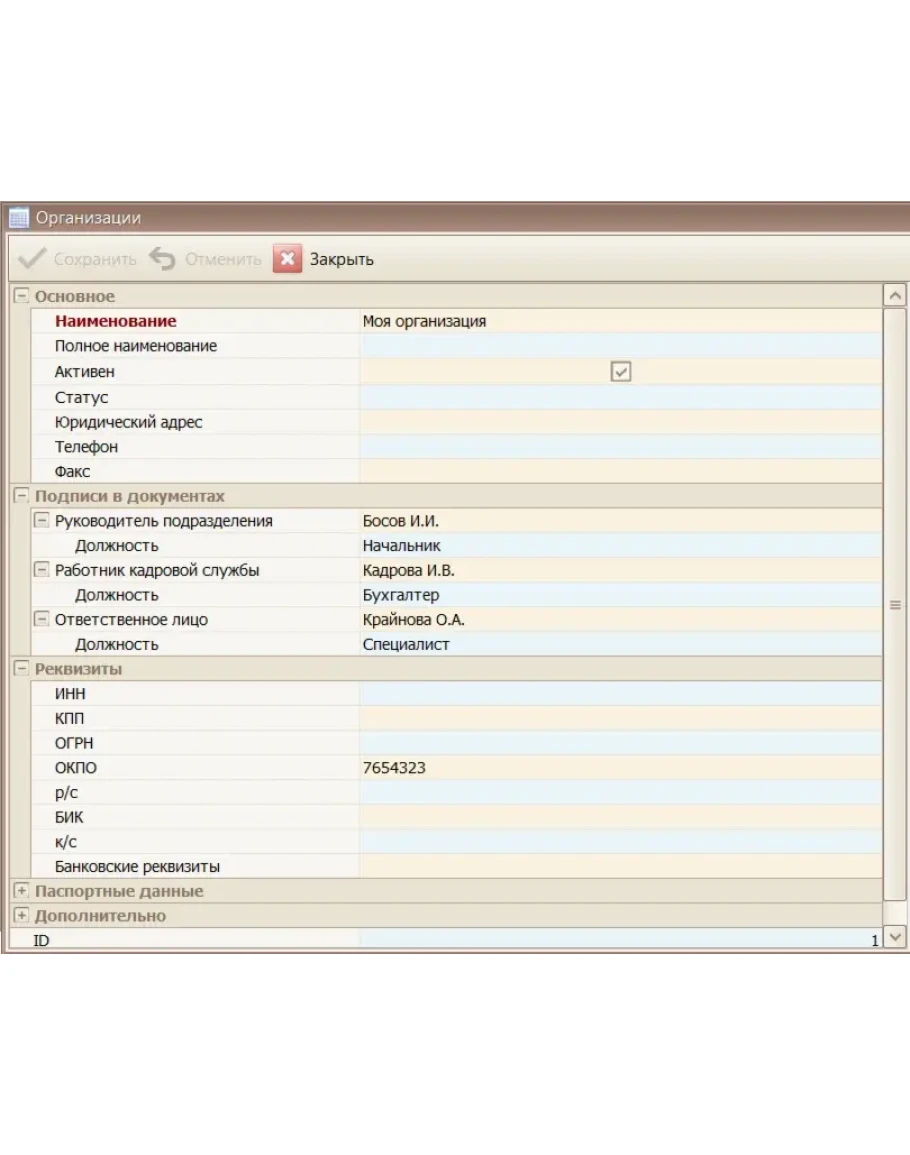
Task: Click the Наименование field value
Action: (x=620, y=322)
